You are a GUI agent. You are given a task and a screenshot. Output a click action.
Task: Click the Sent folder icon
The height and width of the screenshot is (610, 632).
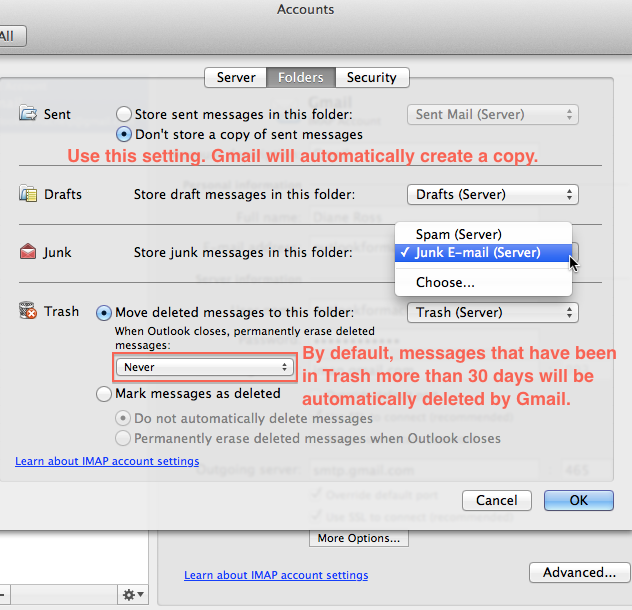[x=28, y=113]
